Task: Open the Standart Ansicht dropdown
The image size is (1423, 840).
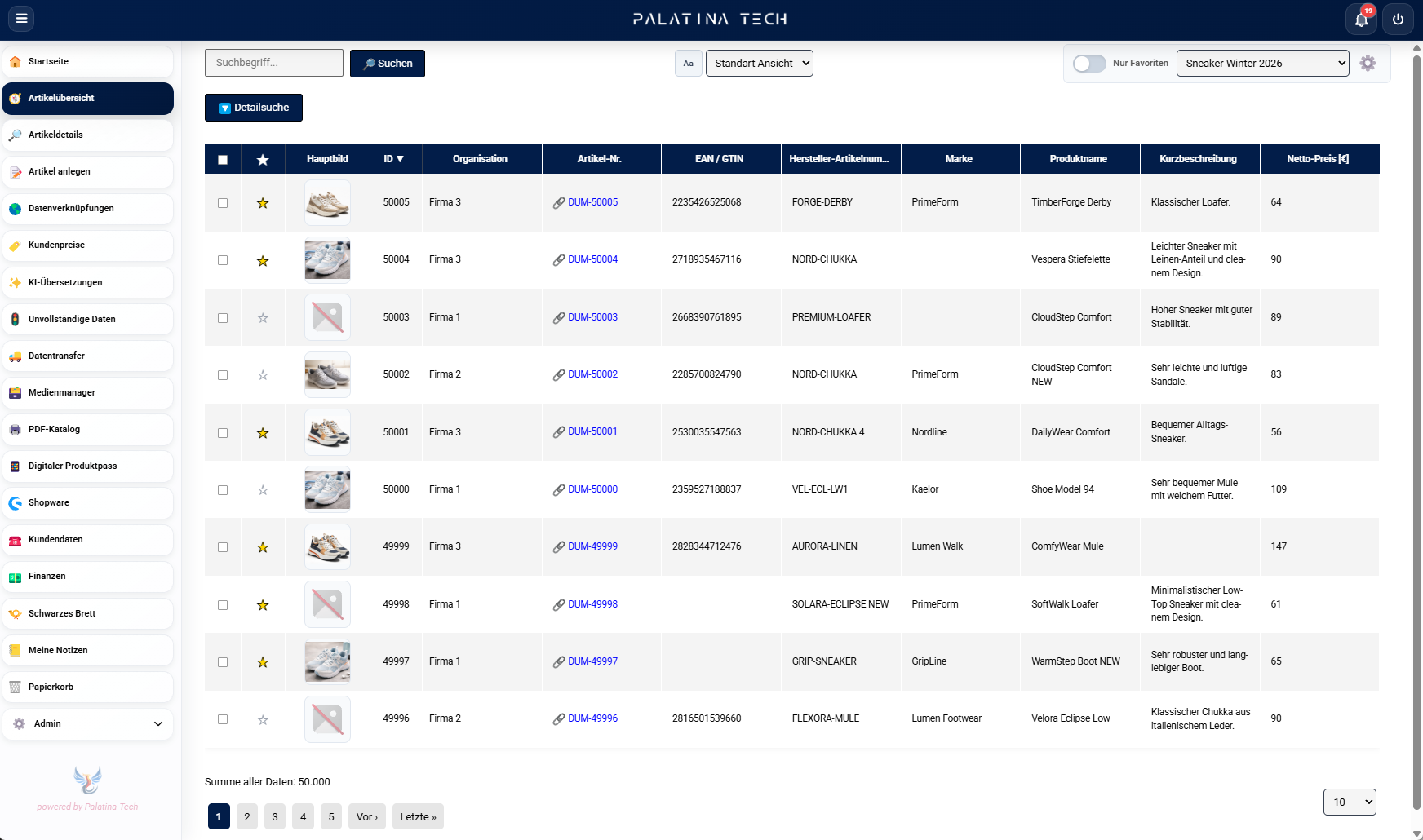Action: tap(760, 64)
